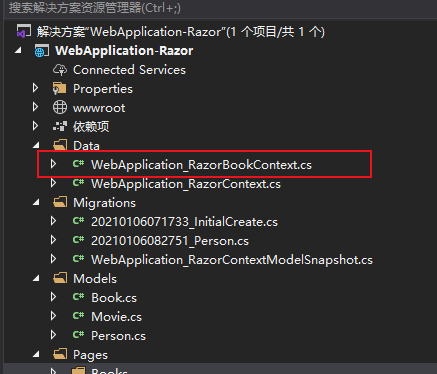Expand the 依赖项 dependencies node

(x=36, y=126)
